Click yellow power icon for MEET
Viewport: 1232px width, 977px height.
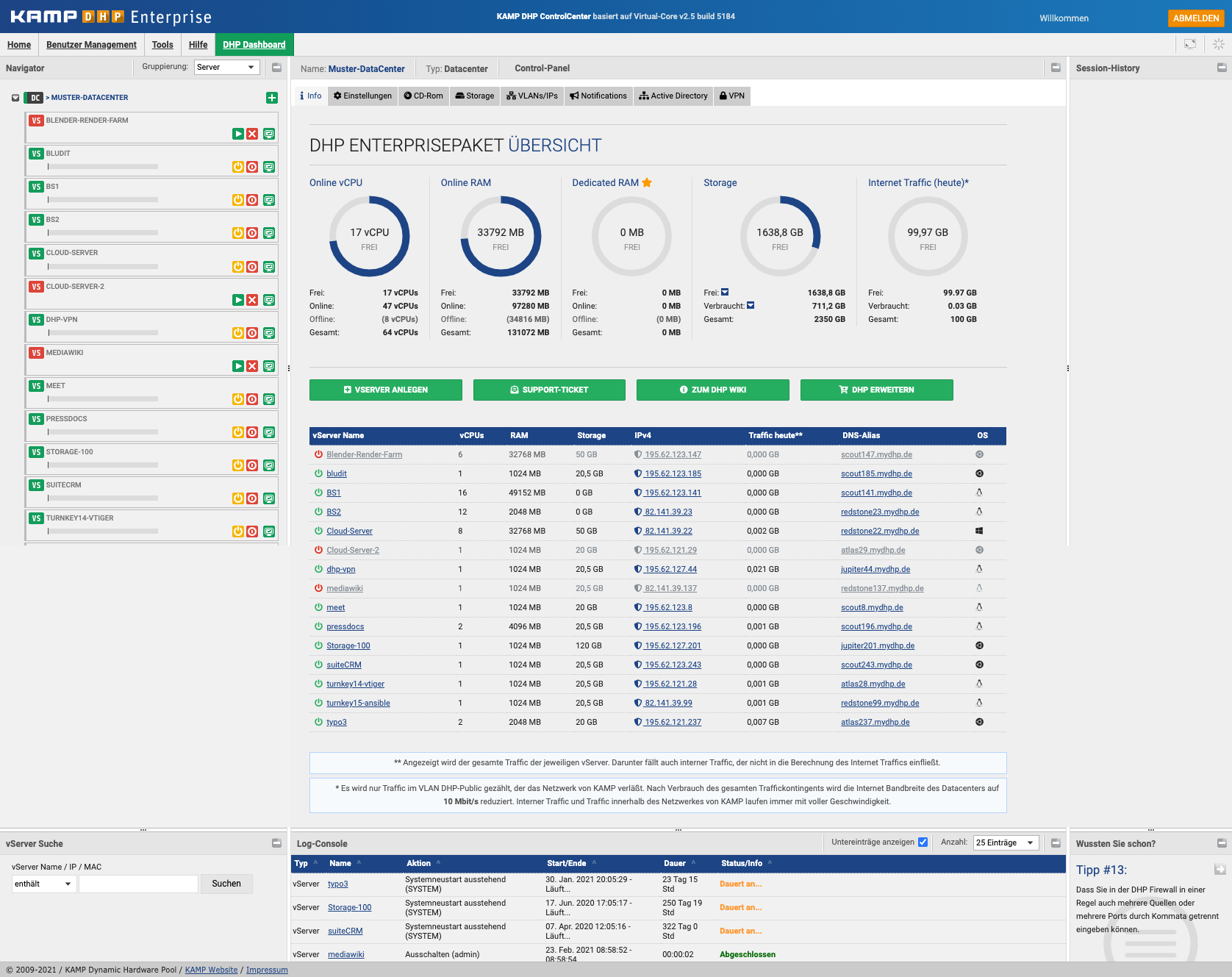[x=238, y=399]
